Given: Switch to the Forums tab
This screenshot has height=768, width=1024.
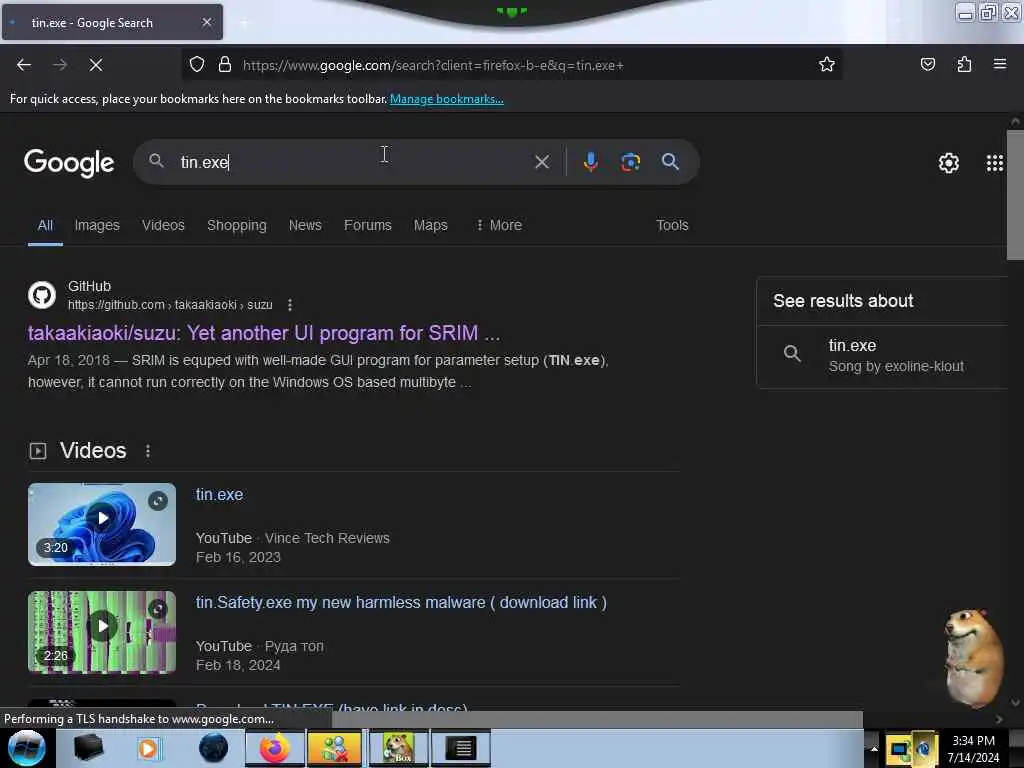Looking at the screenshot, I should click(368, 225).
